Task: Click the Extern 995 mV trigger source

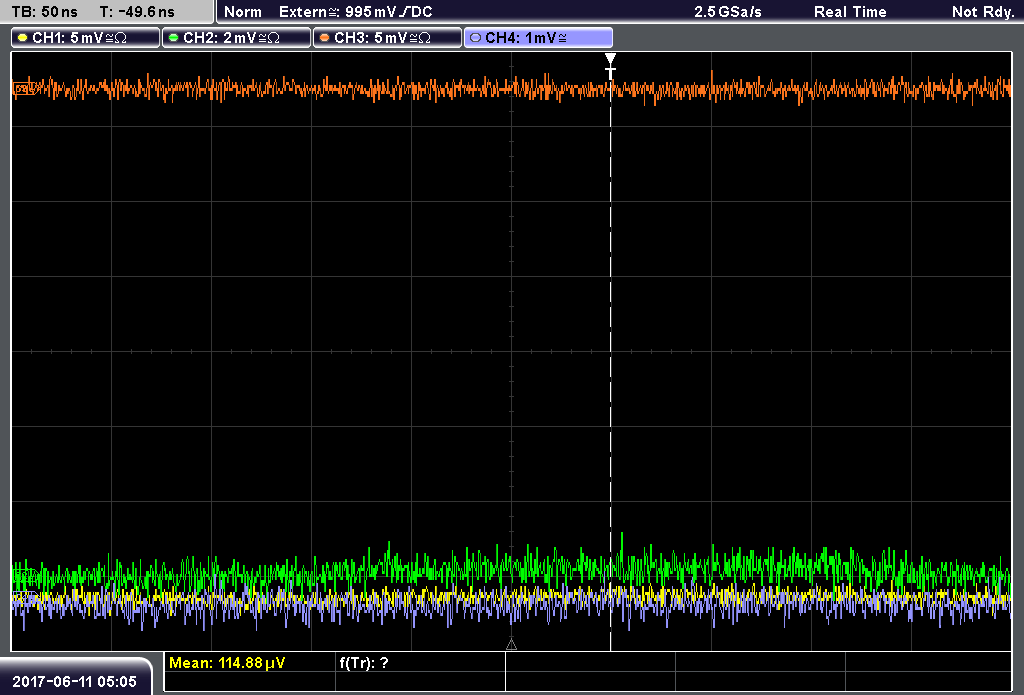Action: coord(355,12)
